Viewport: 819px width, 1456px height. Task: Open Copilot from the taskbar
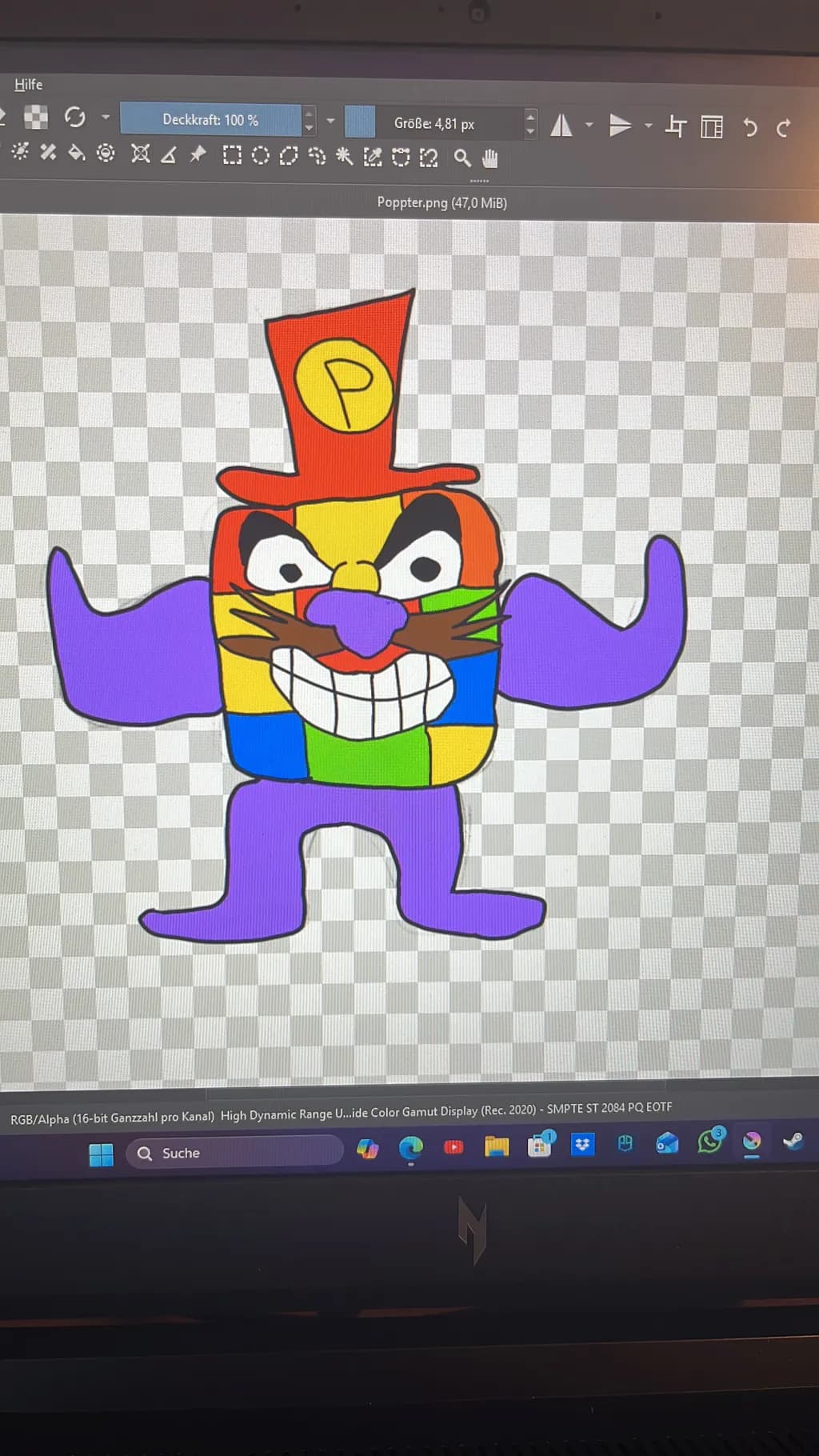pyautogui.click(x=367, y=1150)
